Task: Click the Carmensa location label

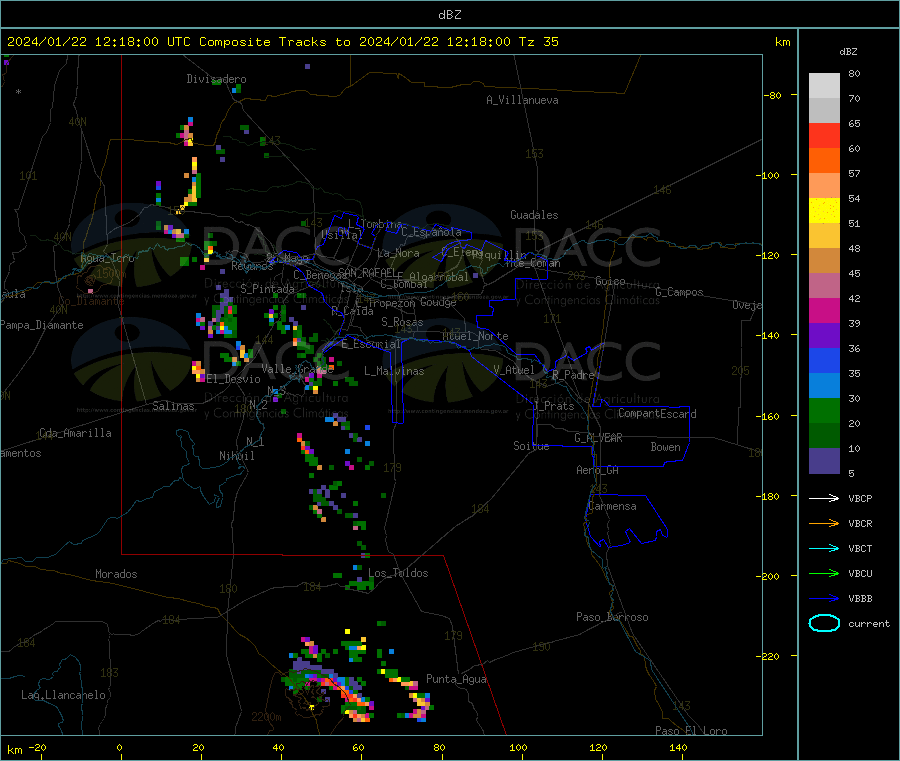Action: pos(612,506)
